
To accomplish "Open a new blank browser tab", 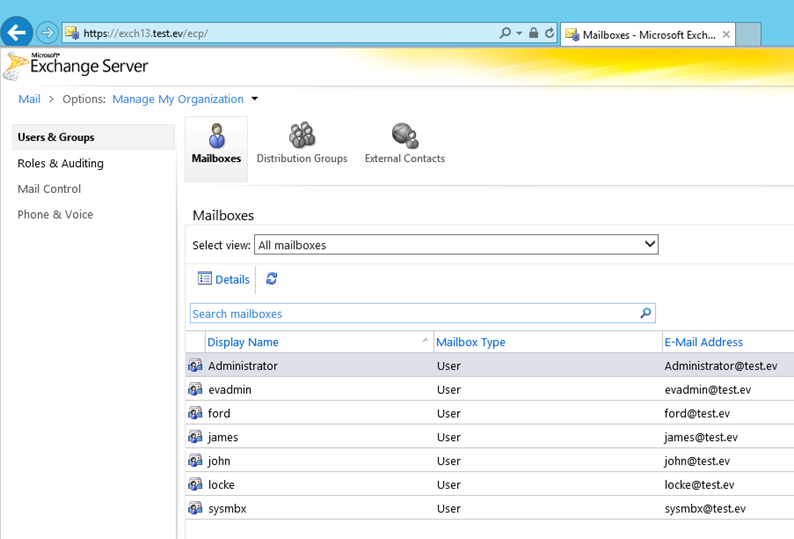I will [748, 34].
